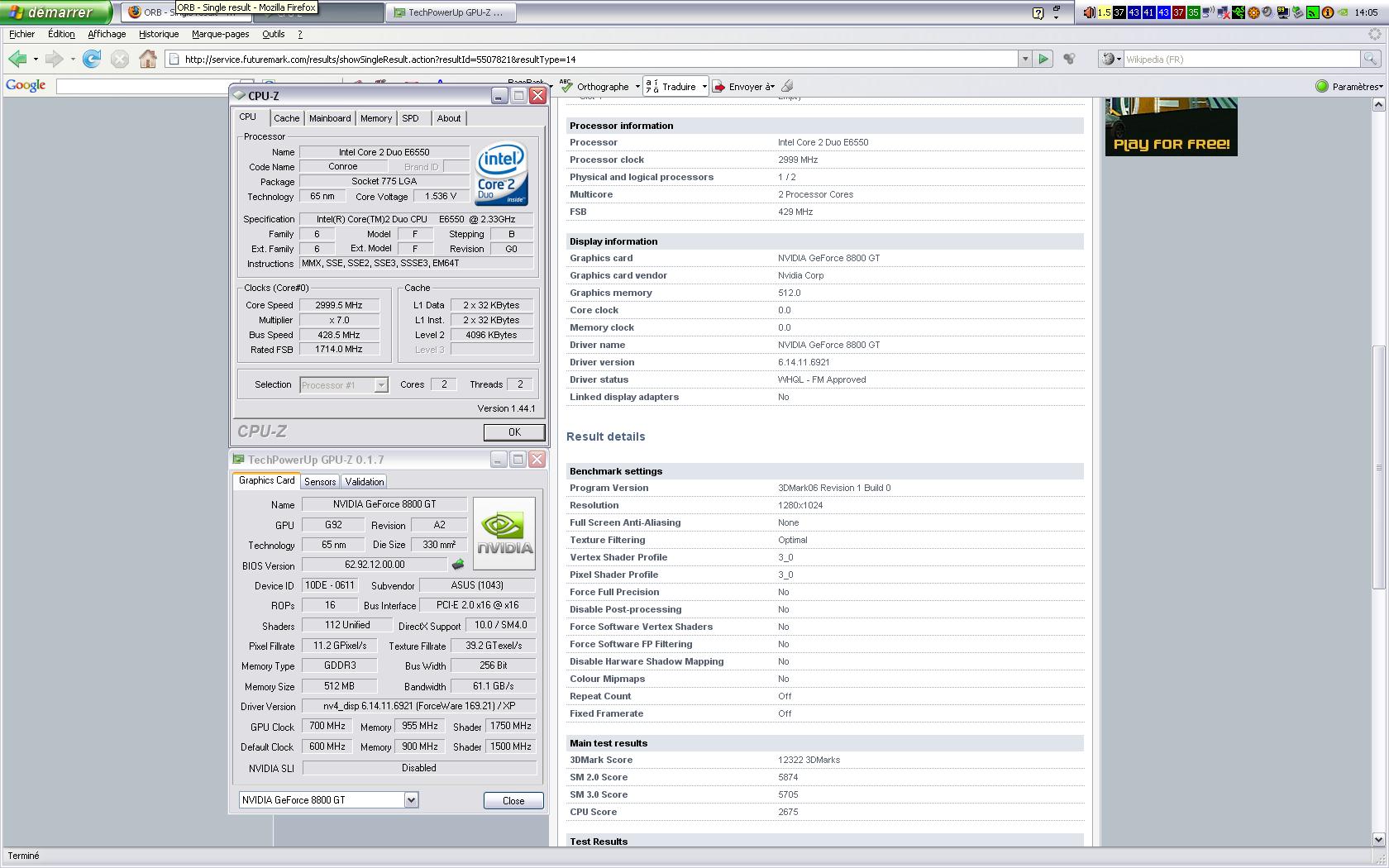Click the orange info icon in the system tray
The width and height of the screenshot is (1389, 868).
(x=1328, y=12)
